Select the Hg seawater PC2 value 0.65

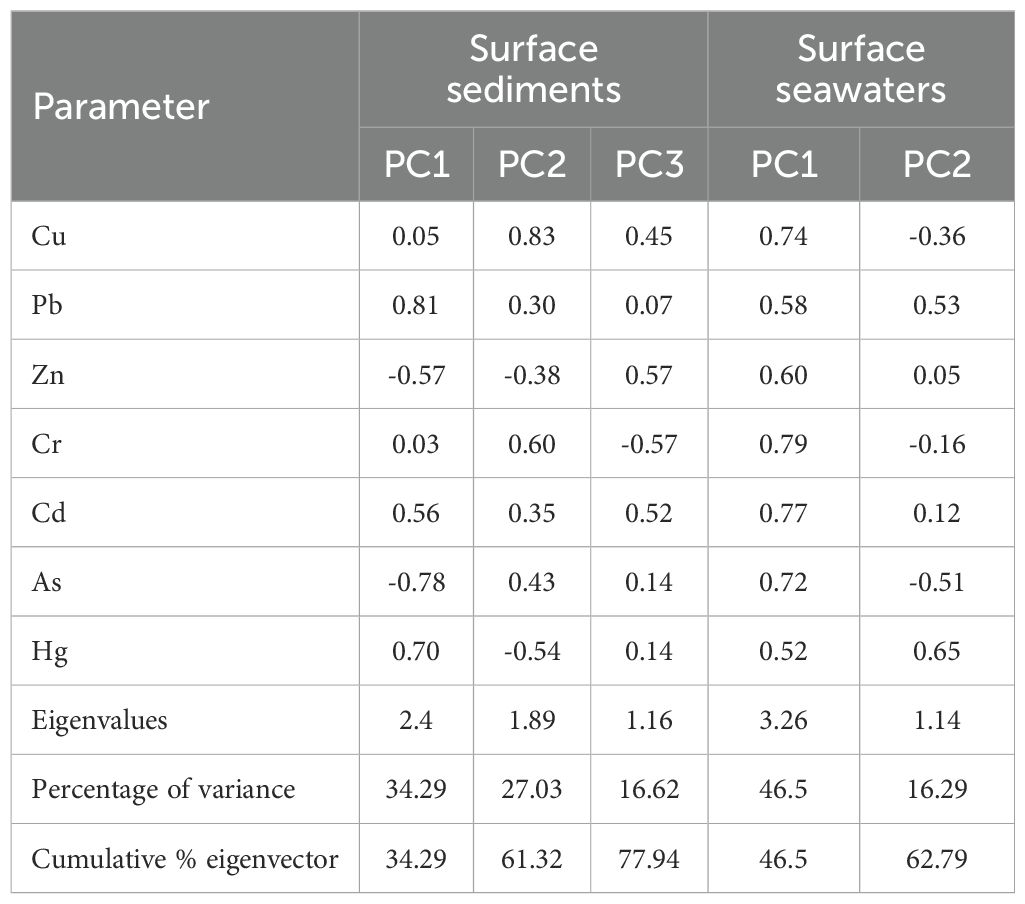coord(937,651)
